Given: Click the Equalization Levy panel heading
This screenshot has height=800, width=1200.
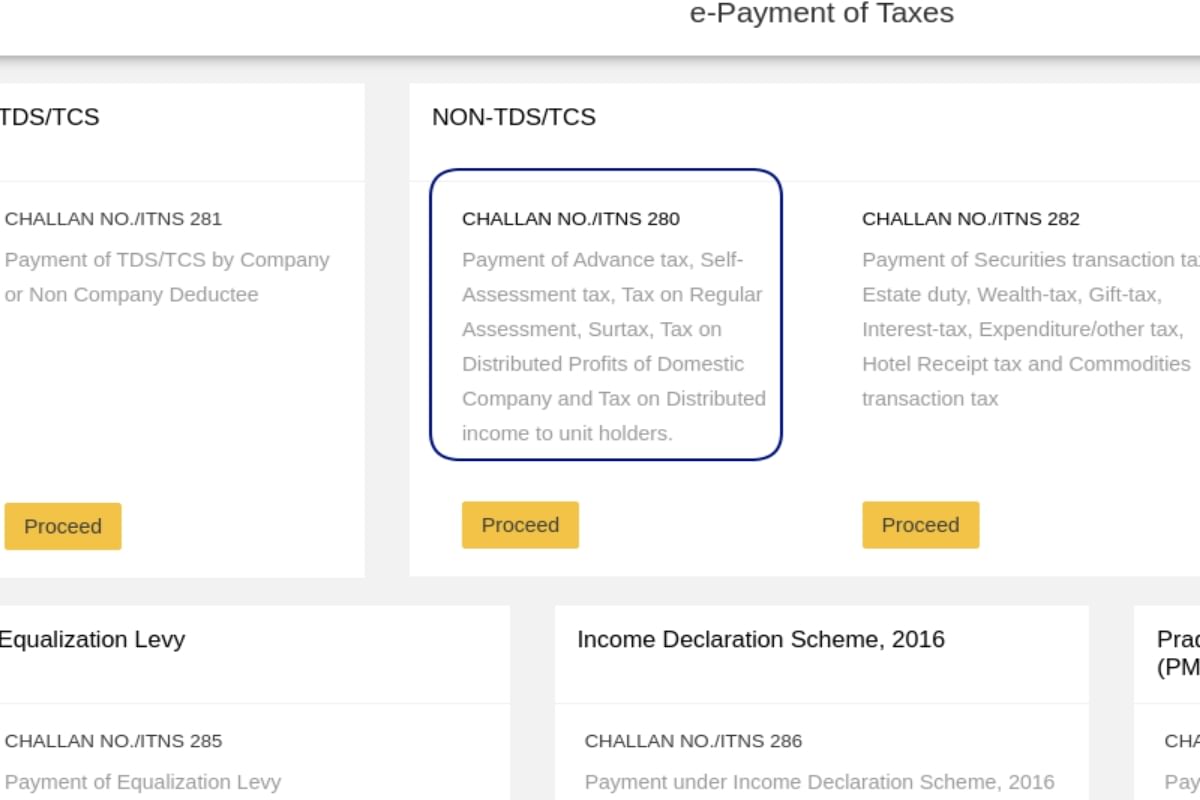Looking at the screenshot, I should (92, 639).
